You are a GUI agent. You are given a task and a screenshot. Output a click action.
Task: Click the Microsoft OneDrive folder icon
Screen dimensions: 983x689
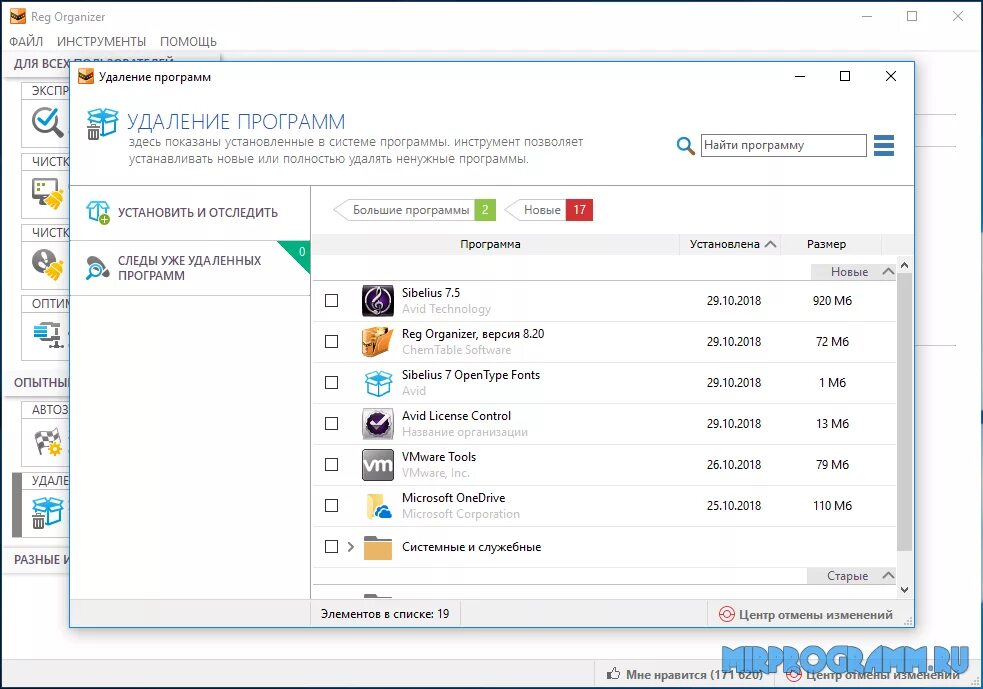(x=378, y=506)
